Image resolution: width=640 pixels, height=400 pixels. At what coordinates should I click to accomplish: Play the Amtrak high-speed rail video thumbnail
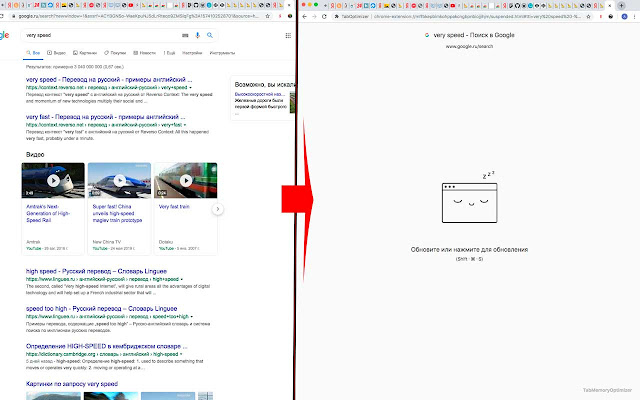point(53,180)
